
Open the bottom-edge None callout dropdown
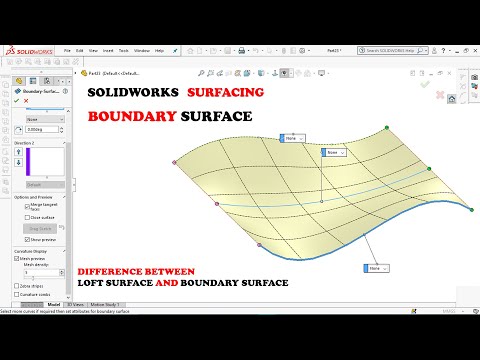(376, 268)
